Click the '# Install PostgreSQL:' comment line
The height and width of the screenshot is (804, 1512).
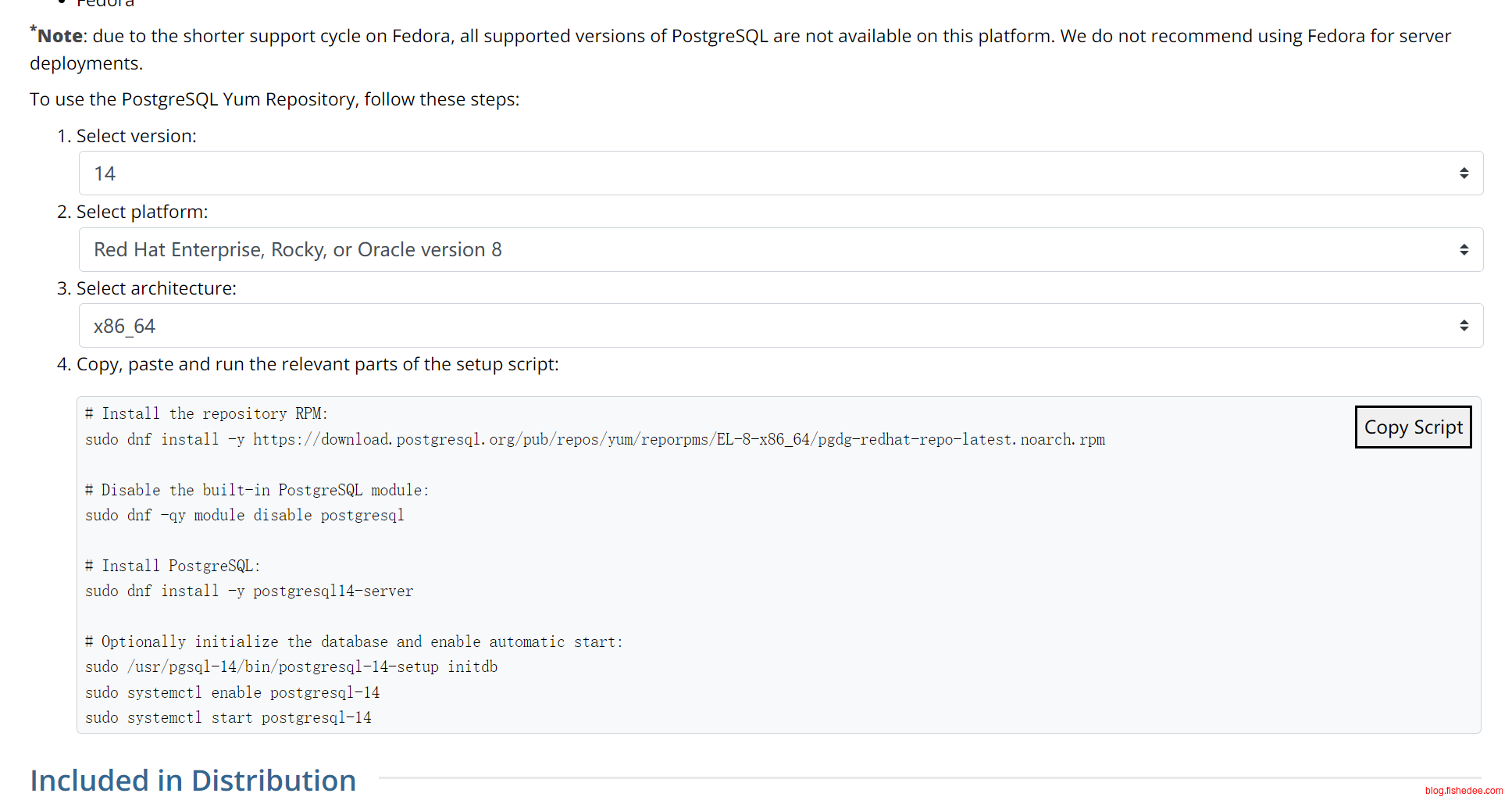[x=173, y=566]
